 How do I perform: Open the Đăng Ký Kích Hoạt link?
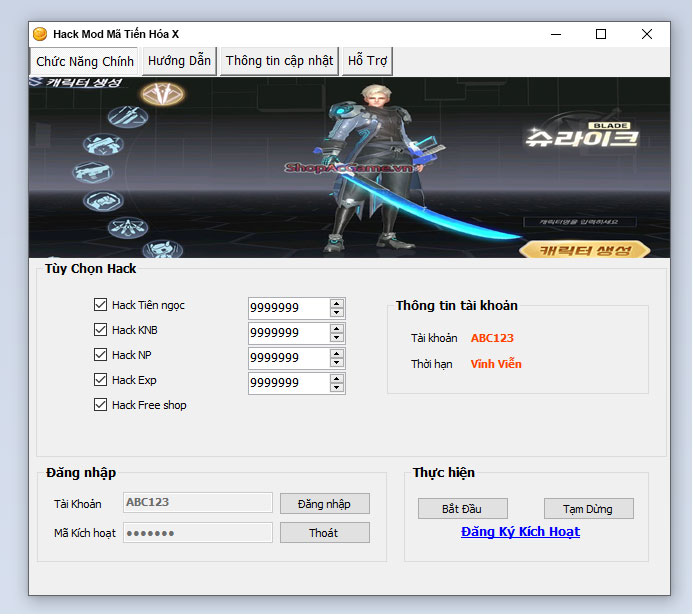[520, 532]
